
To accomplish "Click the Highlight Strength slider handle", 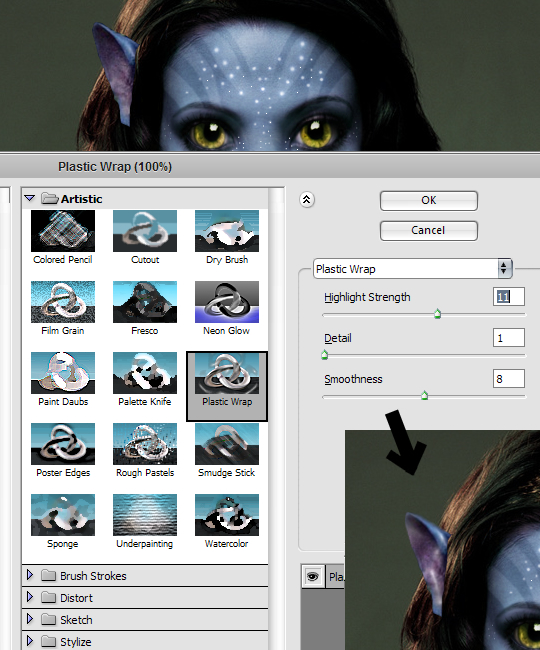I will (x=437, y=314).
